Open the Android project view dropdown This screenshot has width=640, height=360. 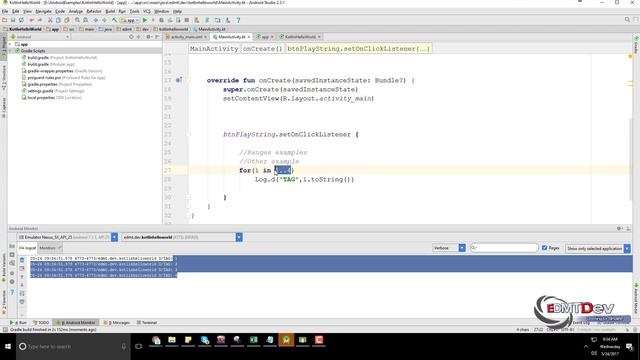pyautogui.click(x=40, y=37)
